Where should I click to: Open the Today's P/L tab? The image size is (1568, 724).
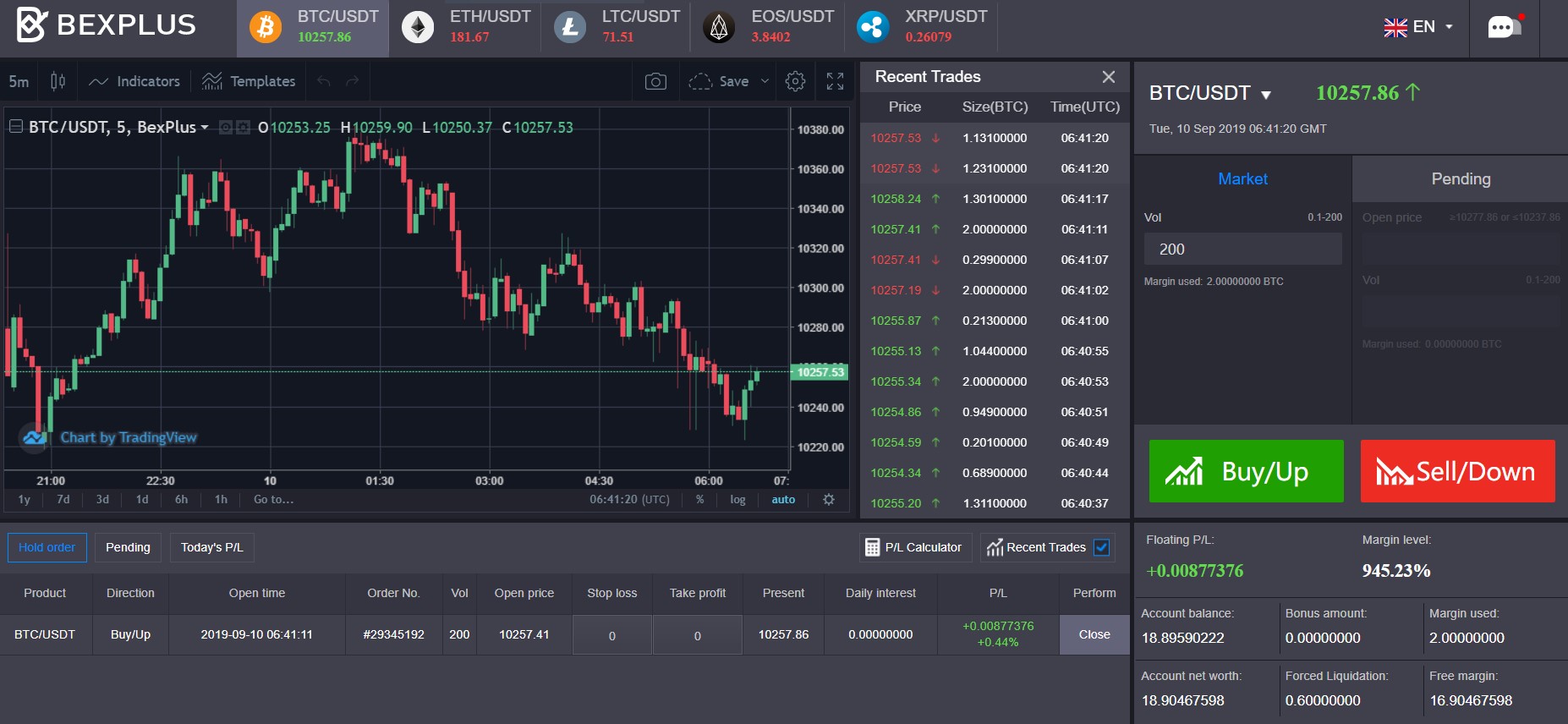[211, 547]
